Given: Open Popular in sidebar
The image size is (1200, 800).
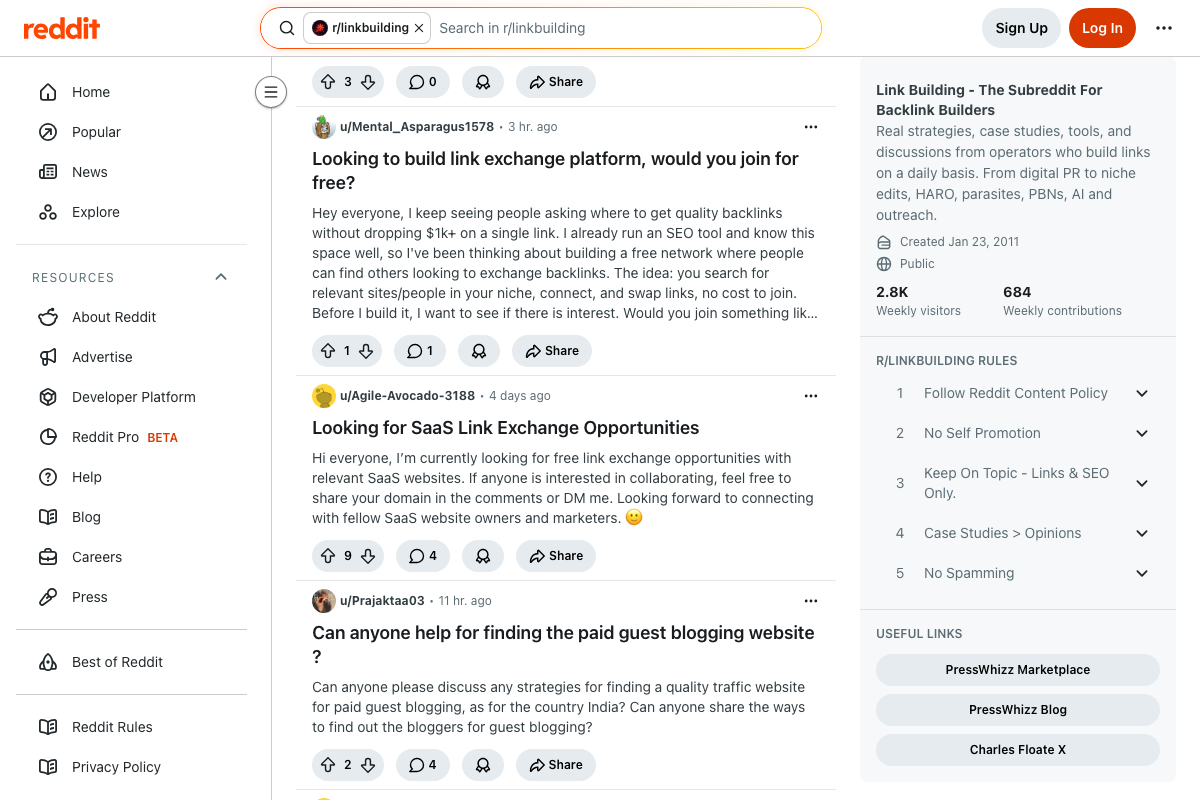Looking at the screenshot, I should pos(131,132).
